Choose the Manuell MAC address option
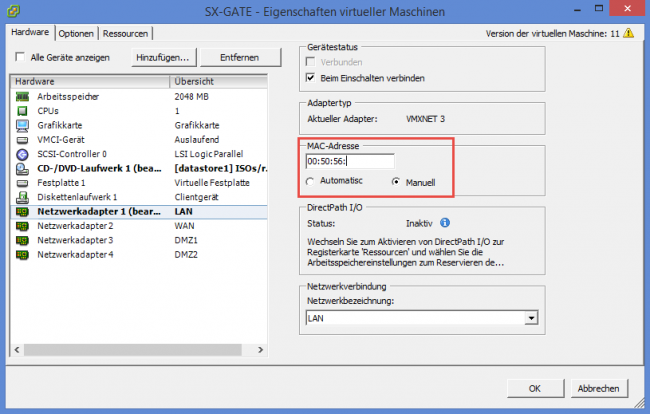This screenshot has width=650, height=414. coord(397,182)
